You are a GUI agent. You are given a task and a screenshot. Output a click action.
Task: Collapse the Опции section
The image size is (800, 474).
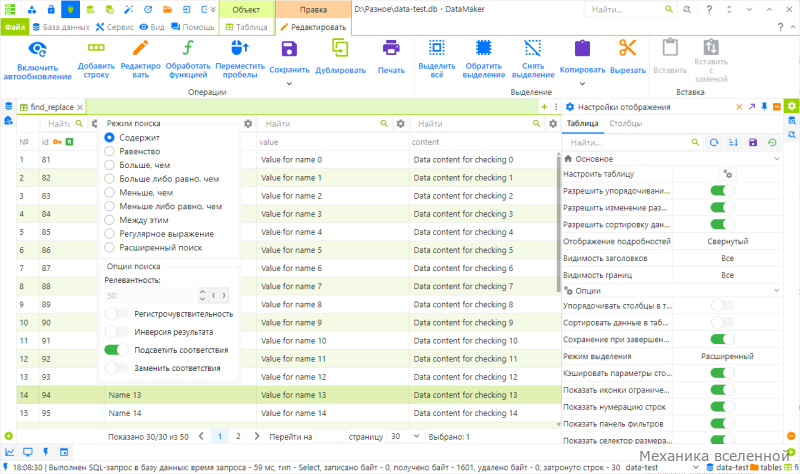click(777, 290)
